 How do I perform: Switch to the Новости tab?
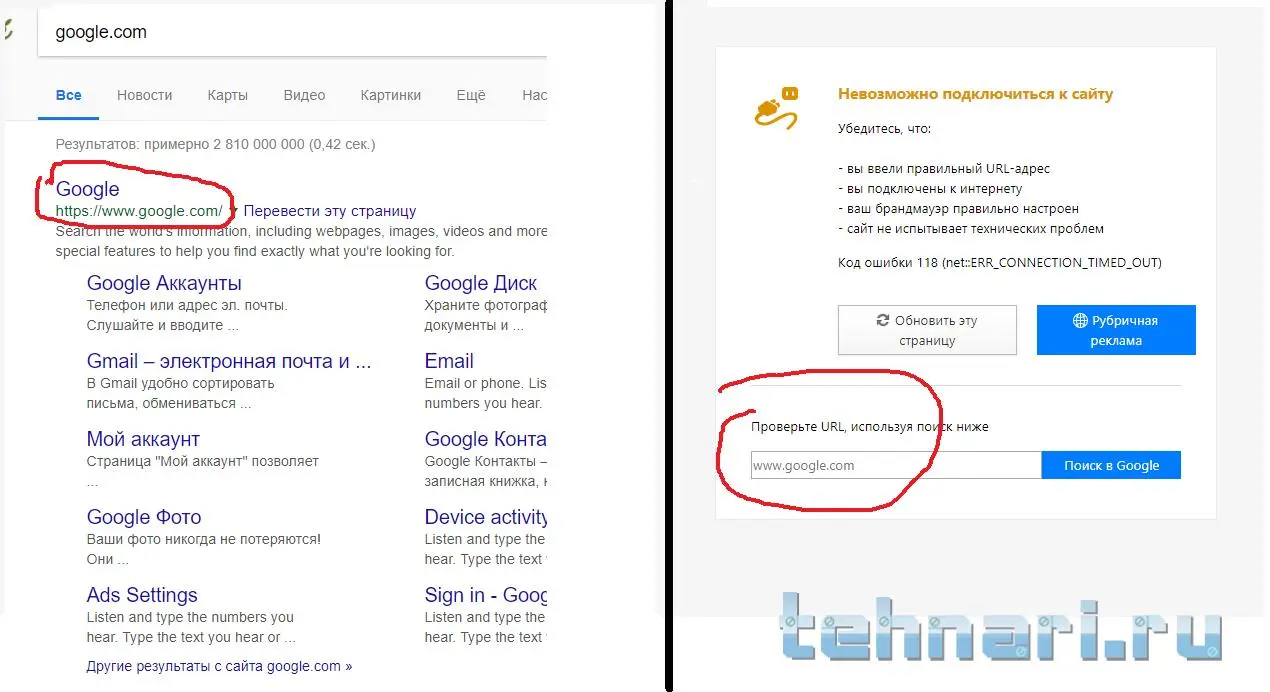click(145, 95)
